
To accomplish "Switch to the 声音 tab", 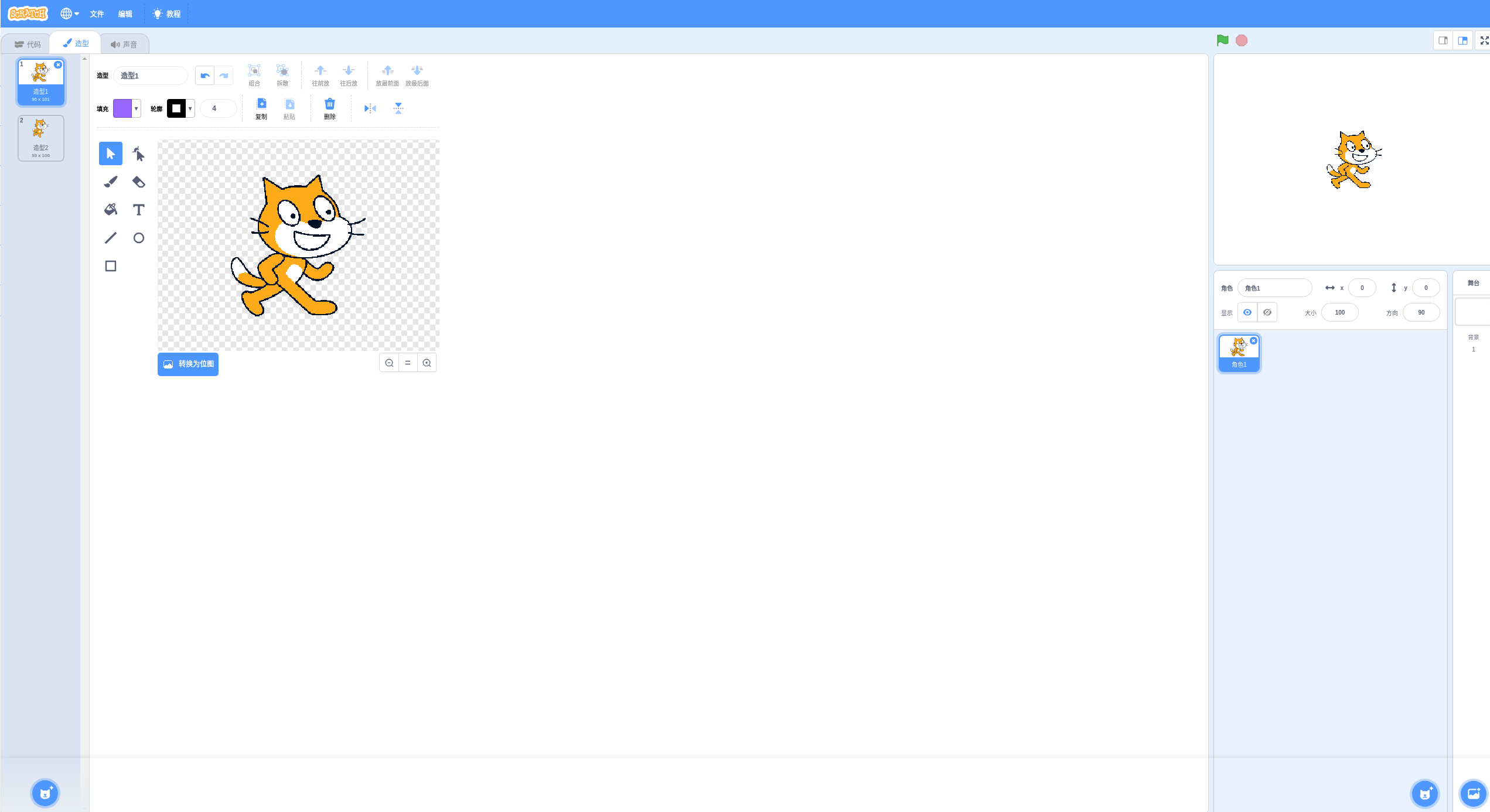I will click(124, 44).
